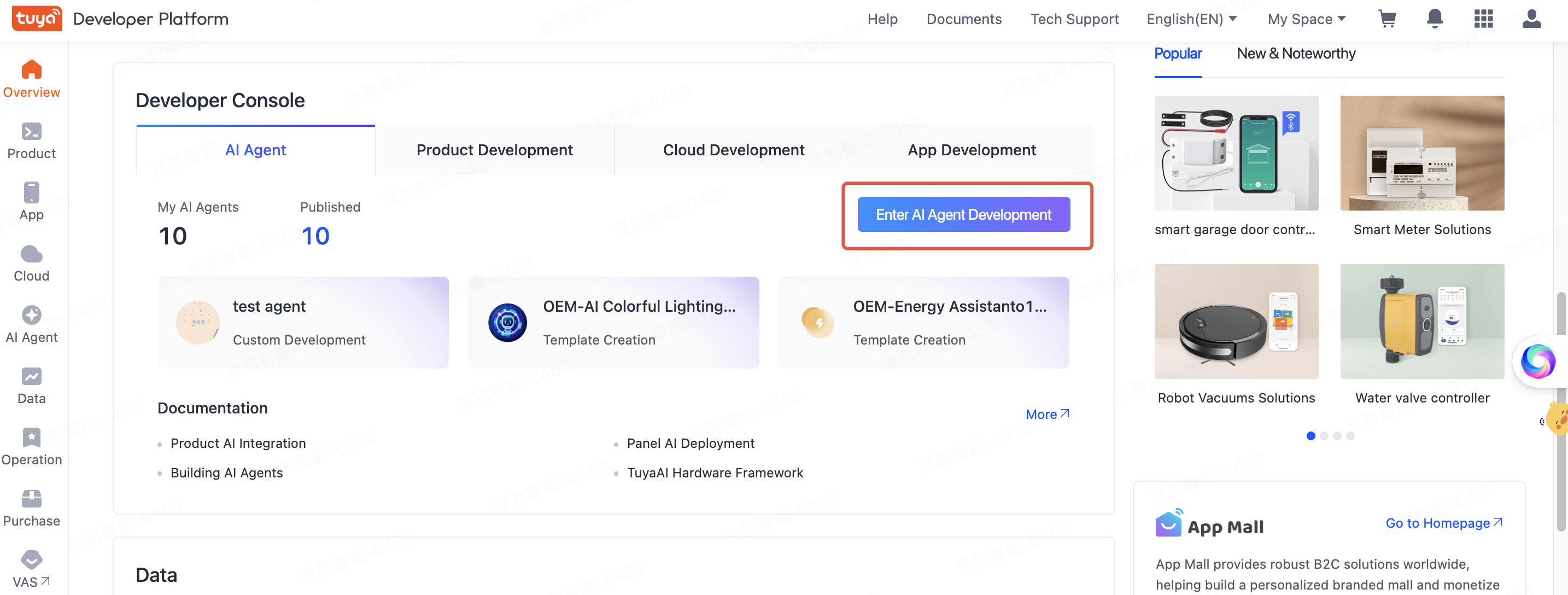Screen dimensions: 1568x595
Task: Click Enter AI Agent Development button
Action: [963, 214]
